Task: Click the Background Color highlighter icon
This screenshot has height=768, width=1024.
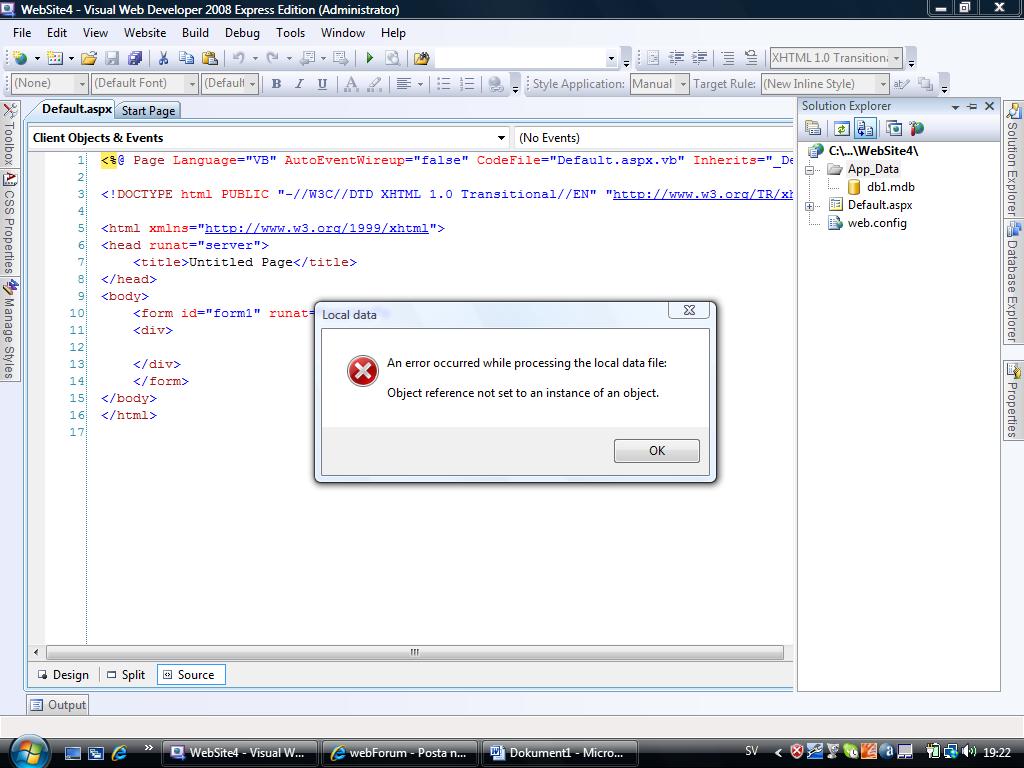Action: 375,84
